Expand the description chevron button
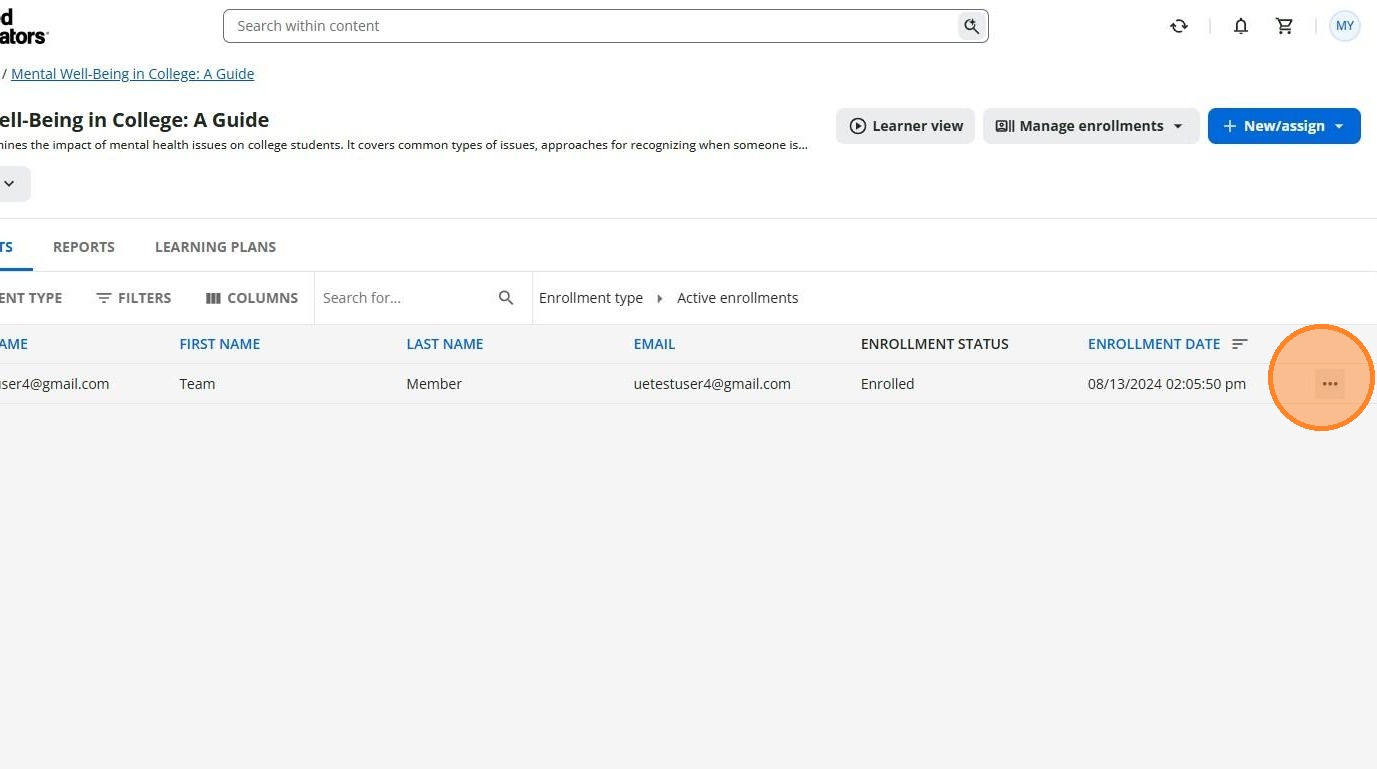The width and height of the screenshot is (1377, 769). [10, 184]
